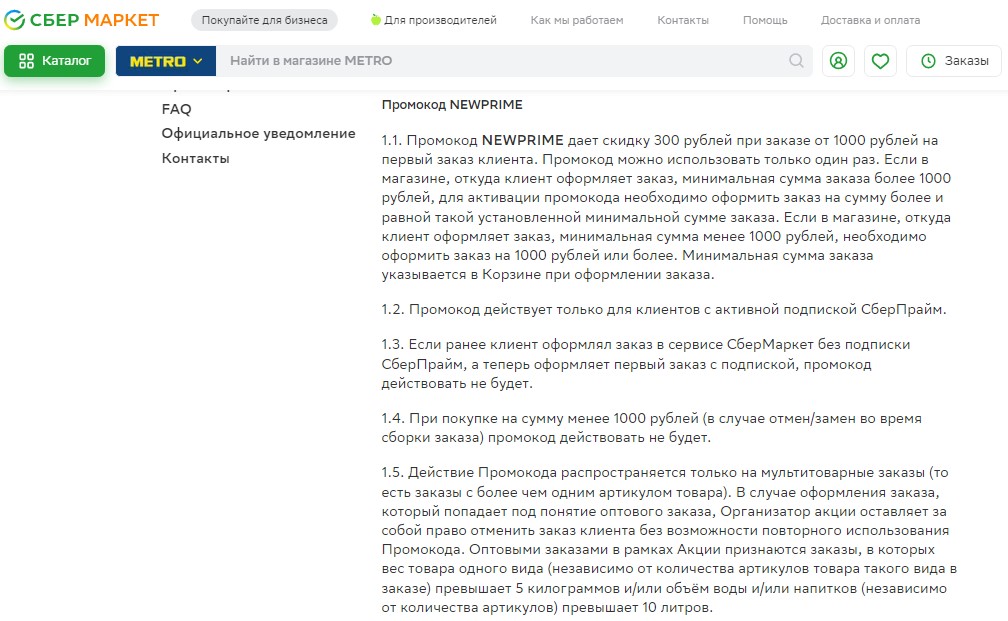Click clause 1.2 about СберПрайм subscription

[x=663, y=309]
